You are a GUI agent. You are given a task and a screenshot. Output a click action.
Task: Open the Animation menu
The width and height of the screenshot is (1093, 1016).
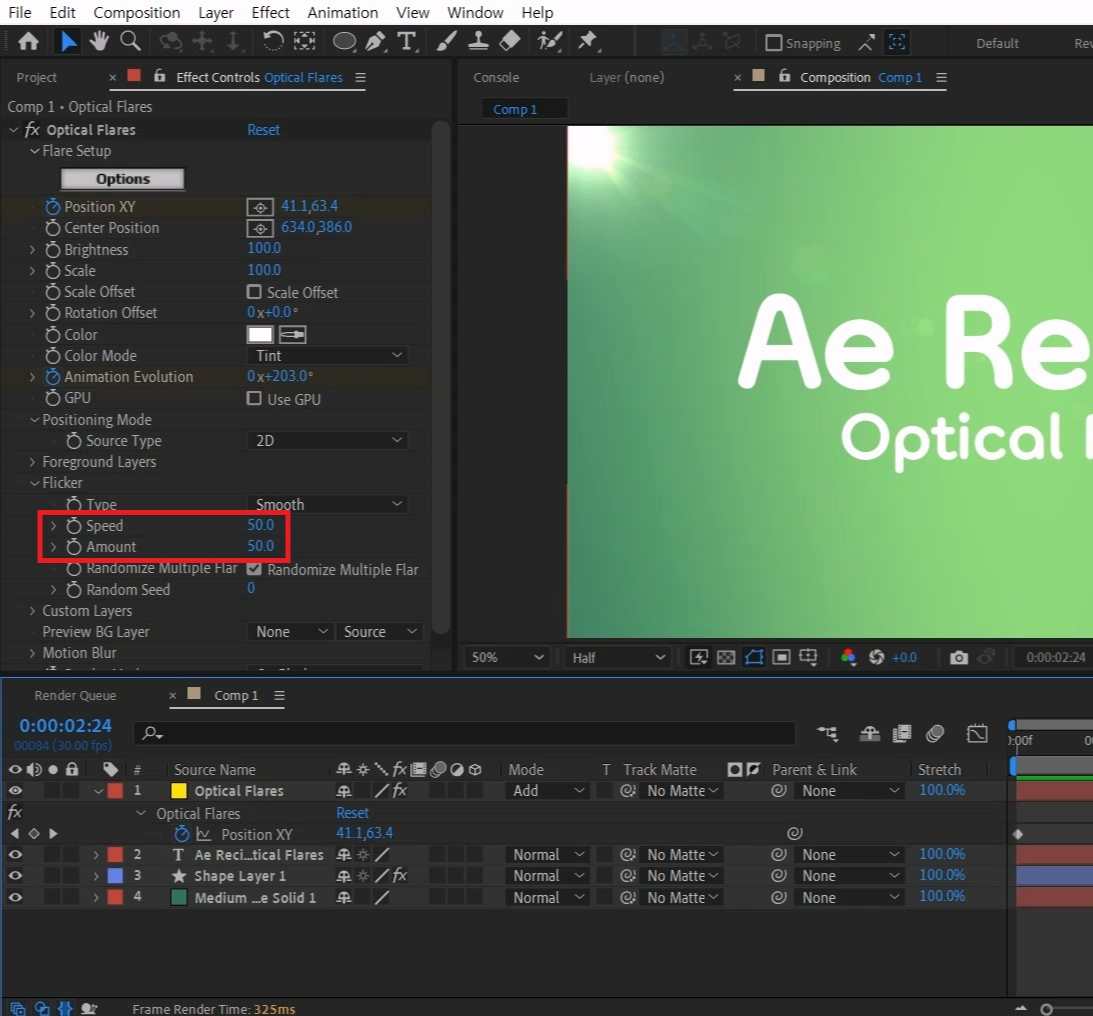342,13
